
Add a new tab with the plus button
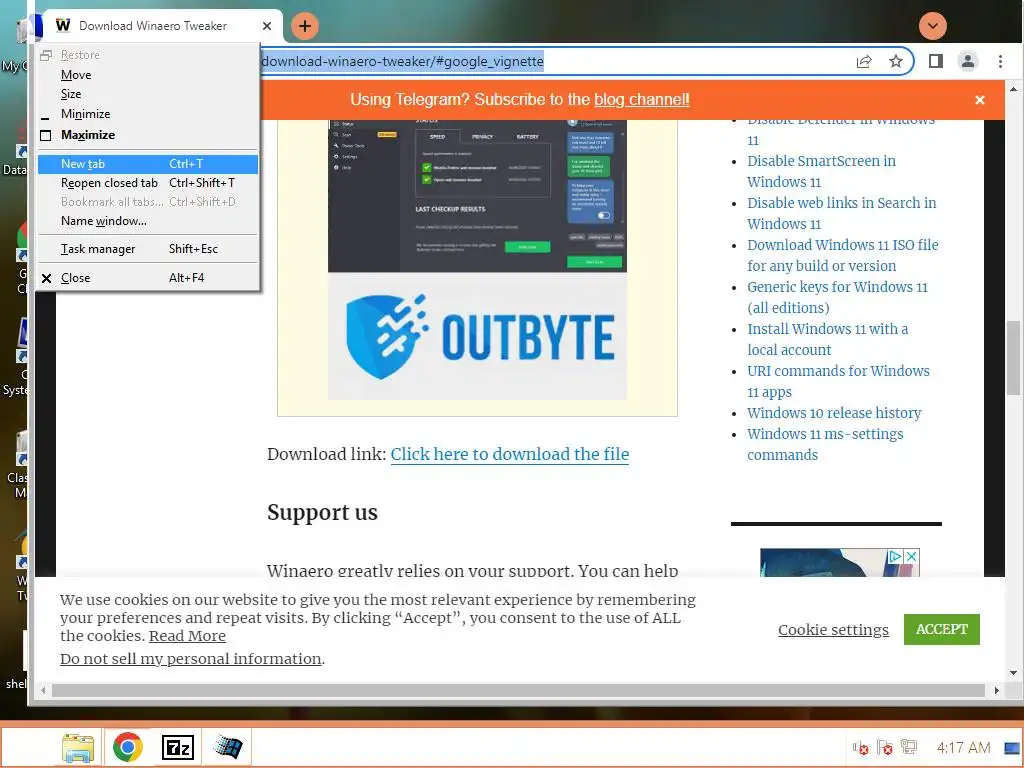point(304,26)
